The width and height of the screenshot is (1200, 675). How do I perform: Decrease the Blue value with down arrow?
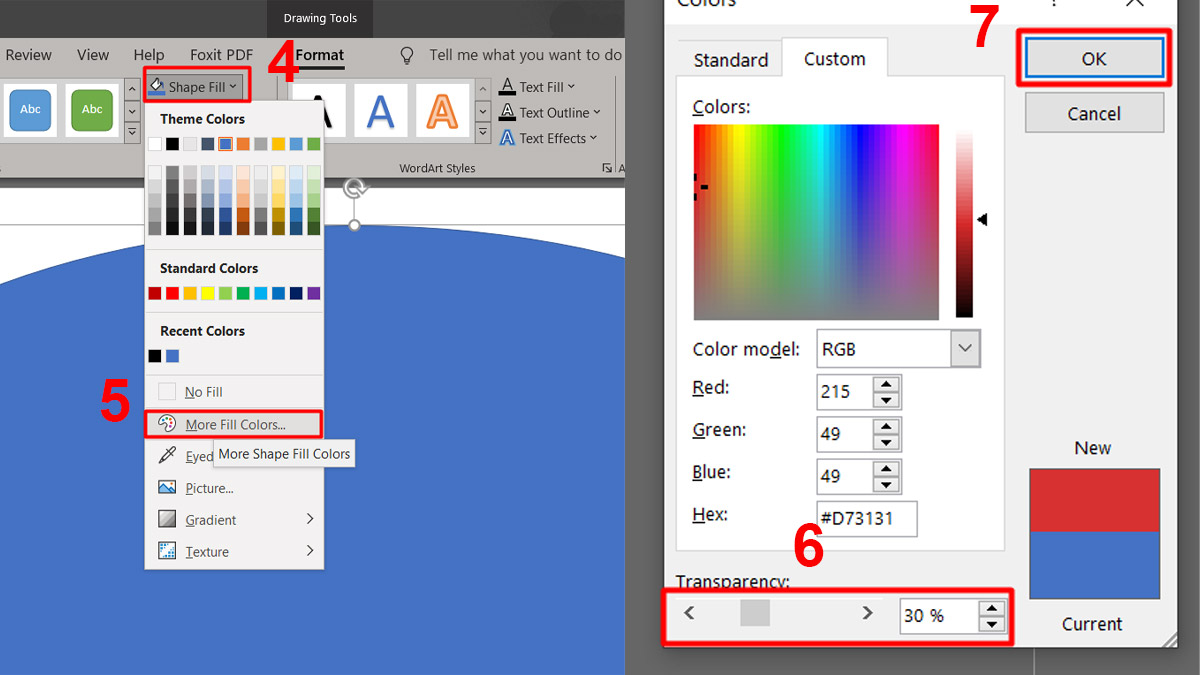point(886,484)
